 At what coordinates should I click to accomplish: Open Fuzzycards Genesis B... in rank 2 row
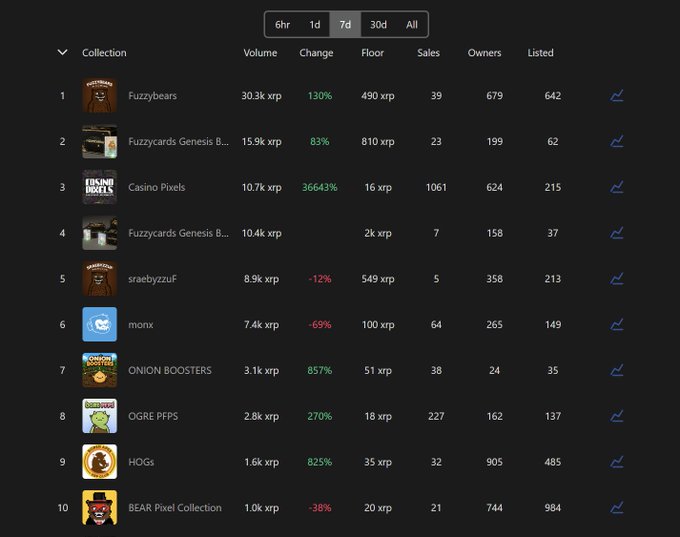click(178, 142)
